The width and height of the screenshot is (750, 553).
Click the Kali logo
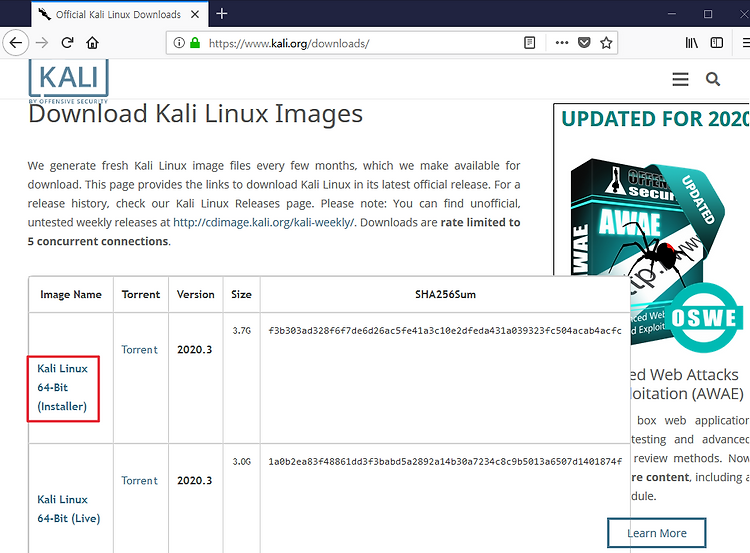tap(68, 80)
